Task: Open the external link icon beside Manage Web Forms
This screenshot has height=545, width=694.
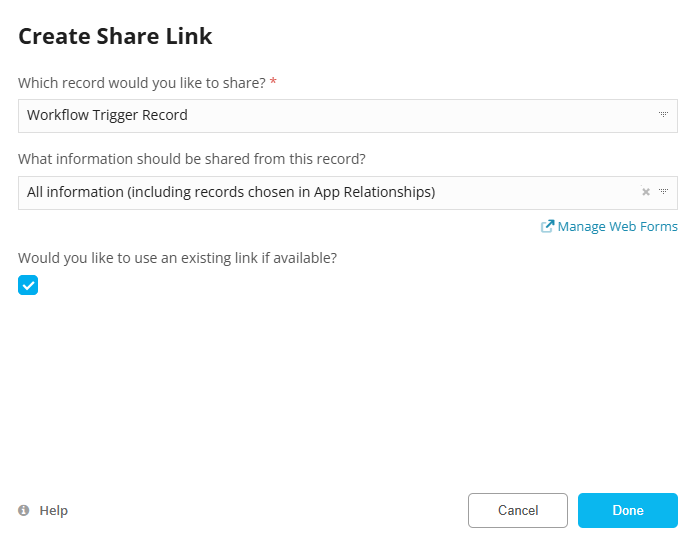Action: click(x=547, y=227)
